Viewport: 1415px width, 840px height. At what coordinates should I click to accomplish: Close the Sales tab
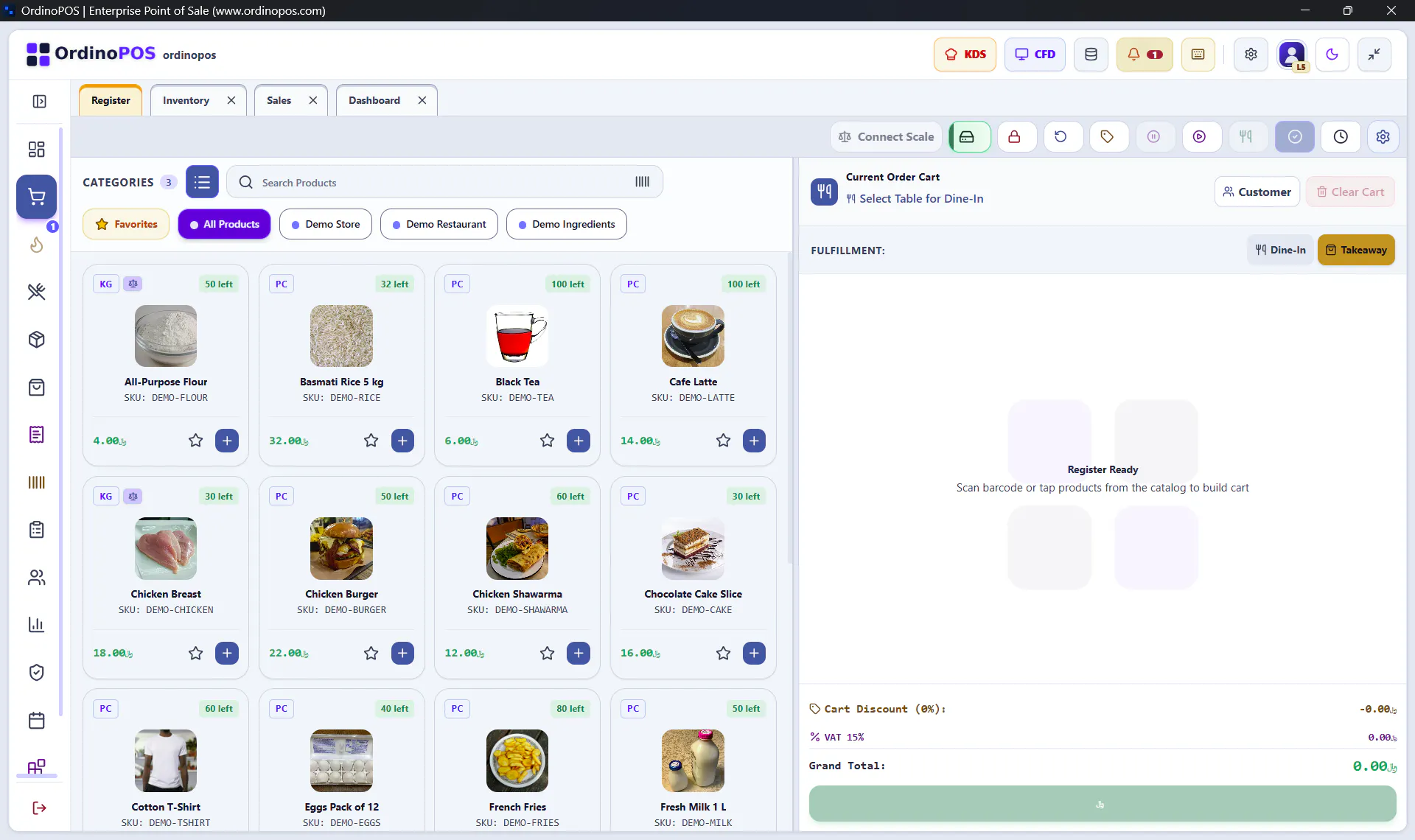coord(313,101)
